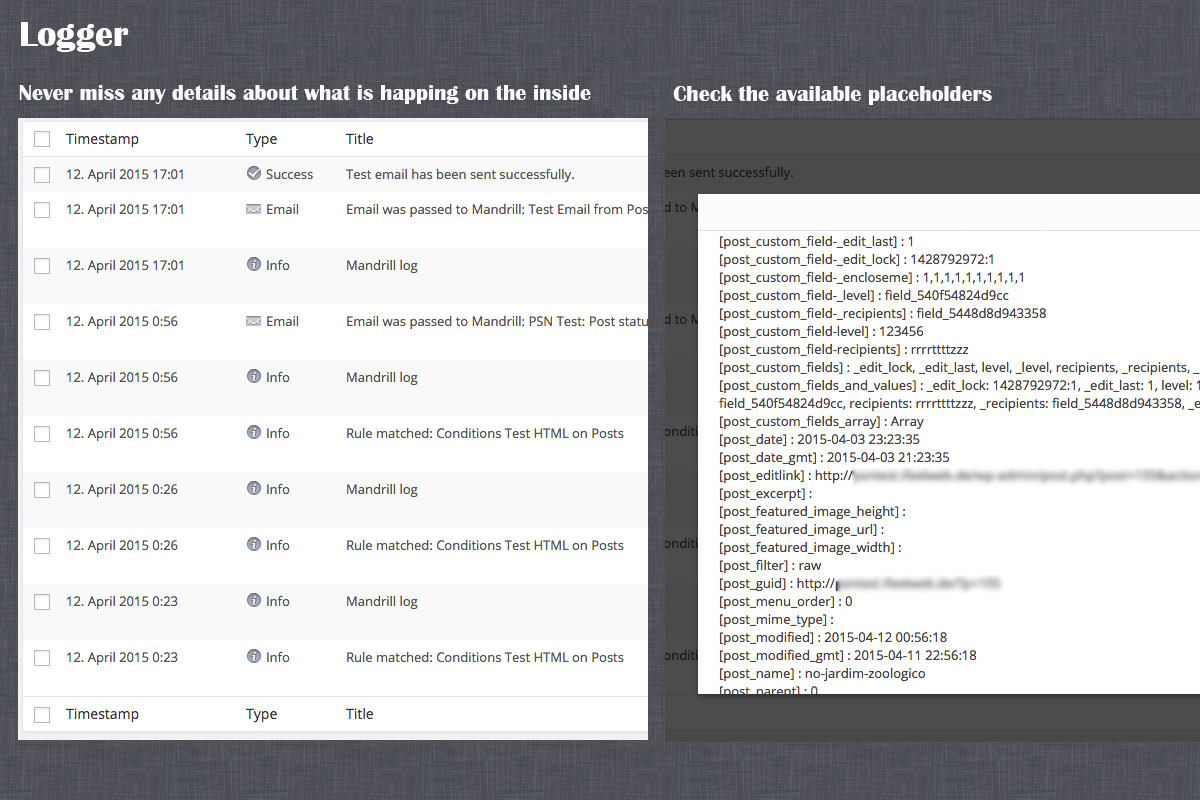Click the envelope Email icon at 0:56

[254, 322]
